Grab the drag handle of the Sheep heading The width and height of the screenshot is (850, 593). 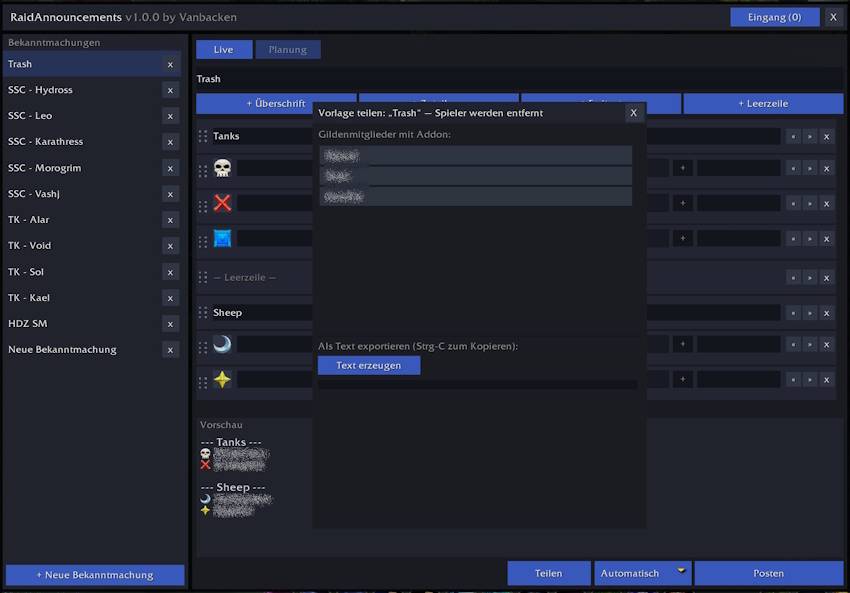203,313
